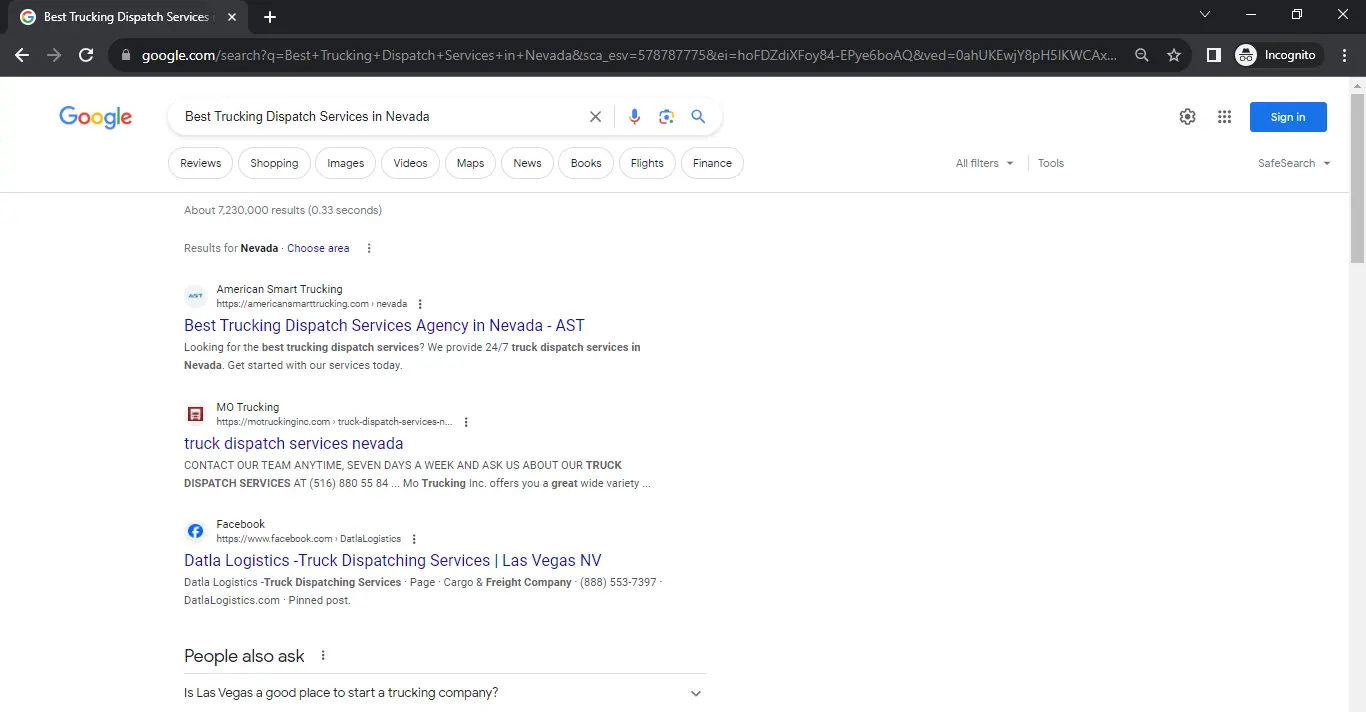The height and width of the screenshot is (712, 1366).
Task: Click the page vertical scrollbar
Action: click(1357, 180)
